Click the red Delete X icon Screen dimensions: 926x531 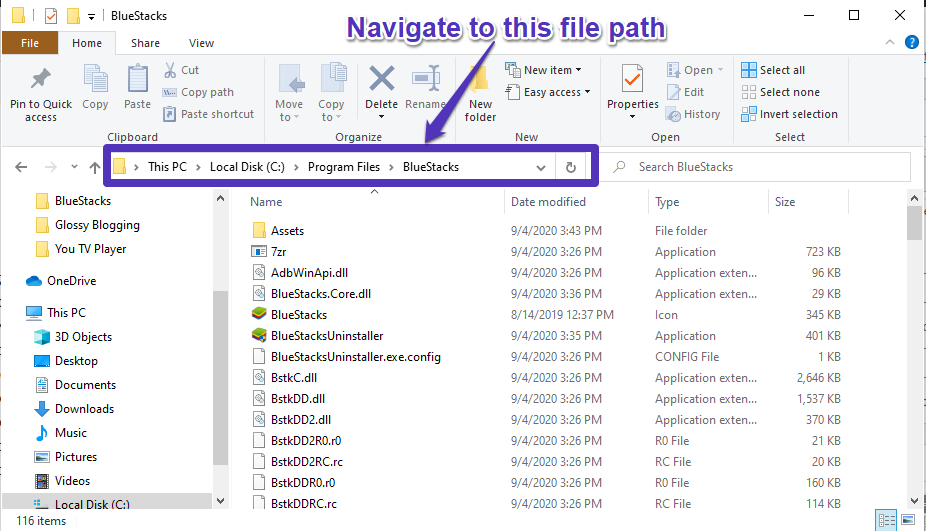click(382, 79)
